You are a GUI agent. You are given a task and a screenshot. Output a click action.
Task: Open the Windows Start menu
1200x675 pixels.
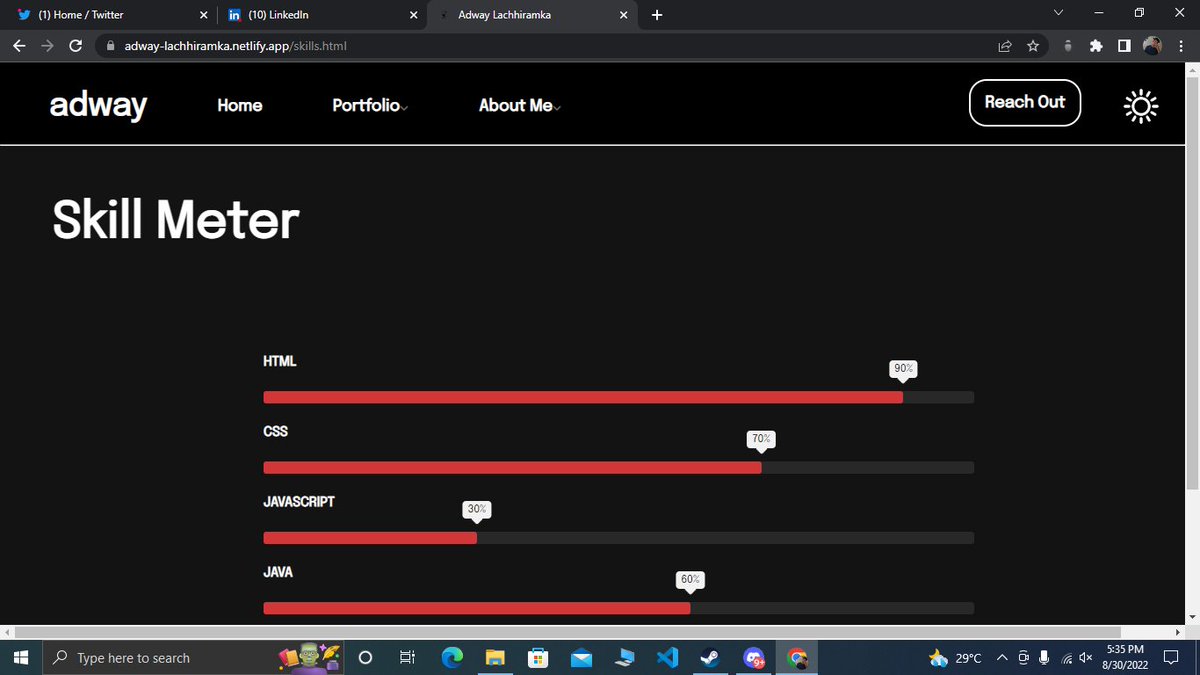click(x=20, y=657)
